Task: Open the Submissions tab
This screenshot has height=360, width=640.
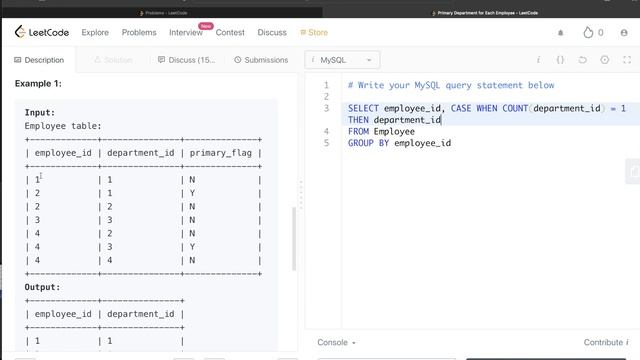Action: [261, 60]
